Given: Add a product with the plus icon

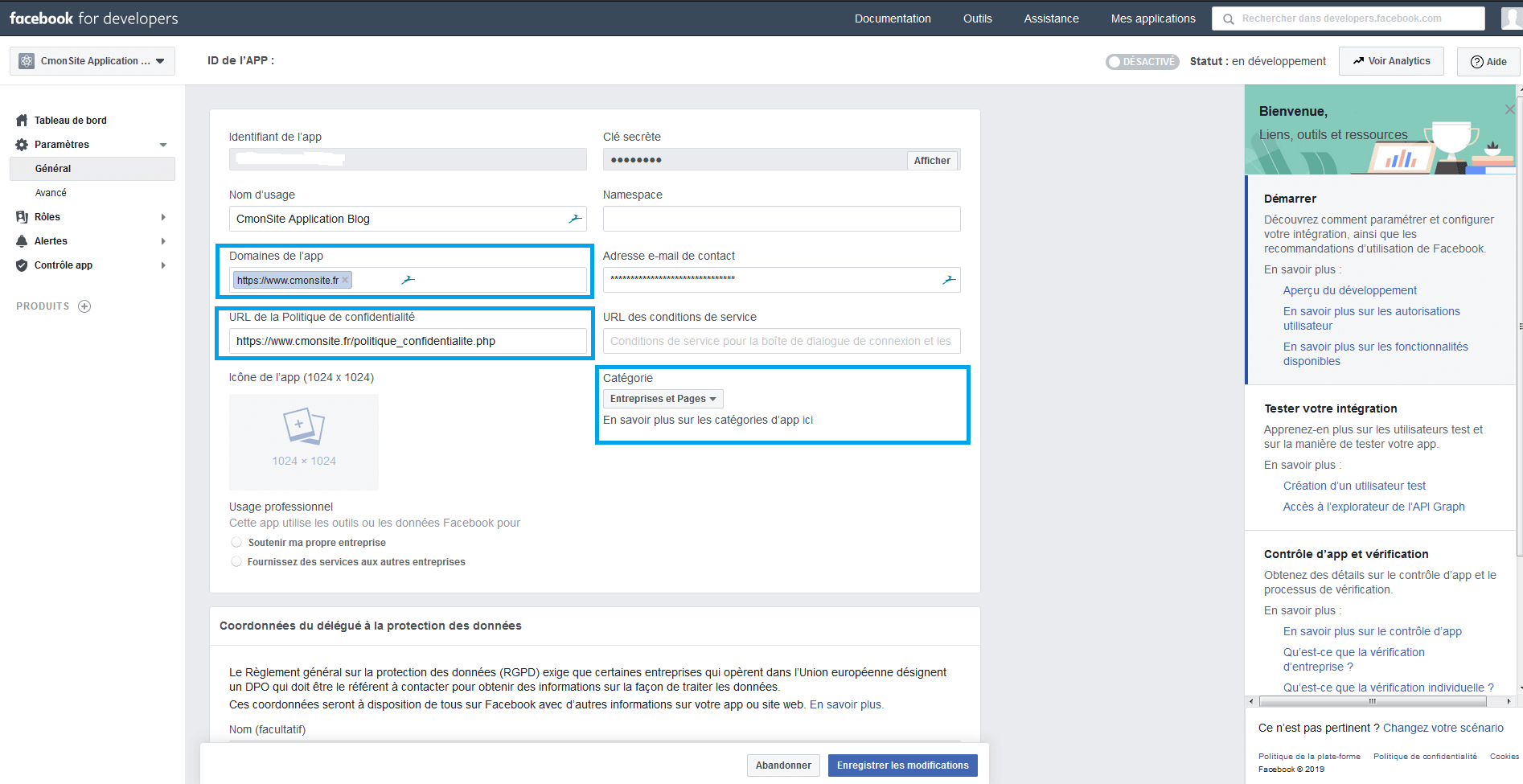Looking at the screenshot, I should [x=84, y=306].
